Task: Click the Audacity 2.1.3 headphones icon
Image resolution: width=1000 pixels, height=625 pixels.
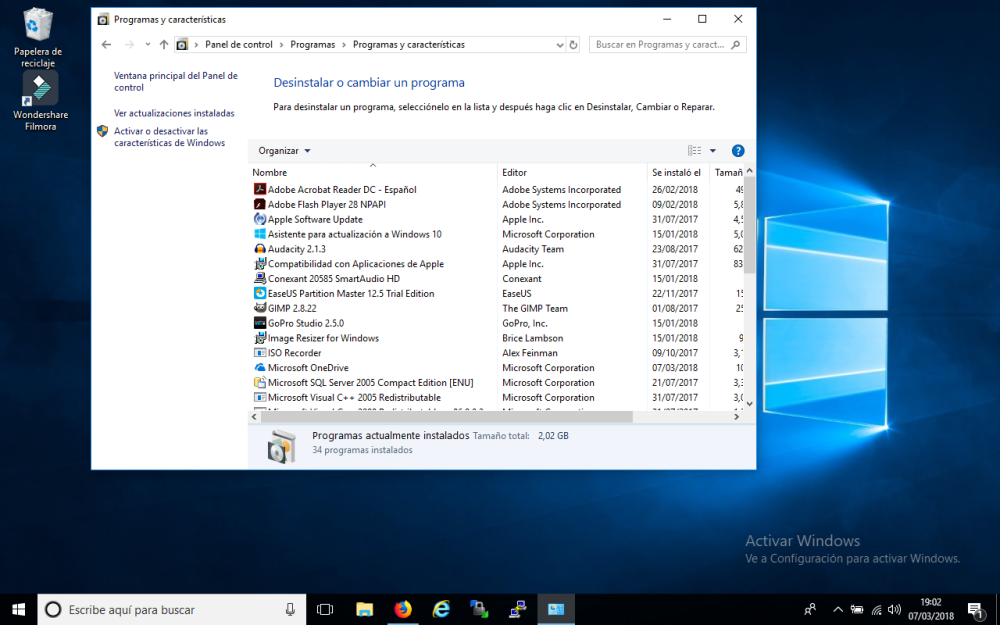Action: [x=260, y=249]
